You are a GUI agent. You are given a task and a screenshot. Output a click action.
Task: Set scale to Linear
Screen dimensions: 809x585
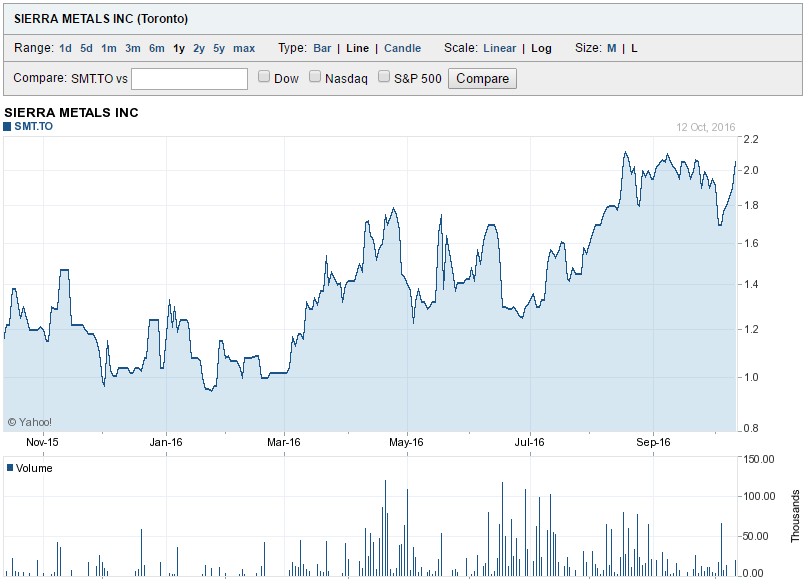(x=499, y=48)
